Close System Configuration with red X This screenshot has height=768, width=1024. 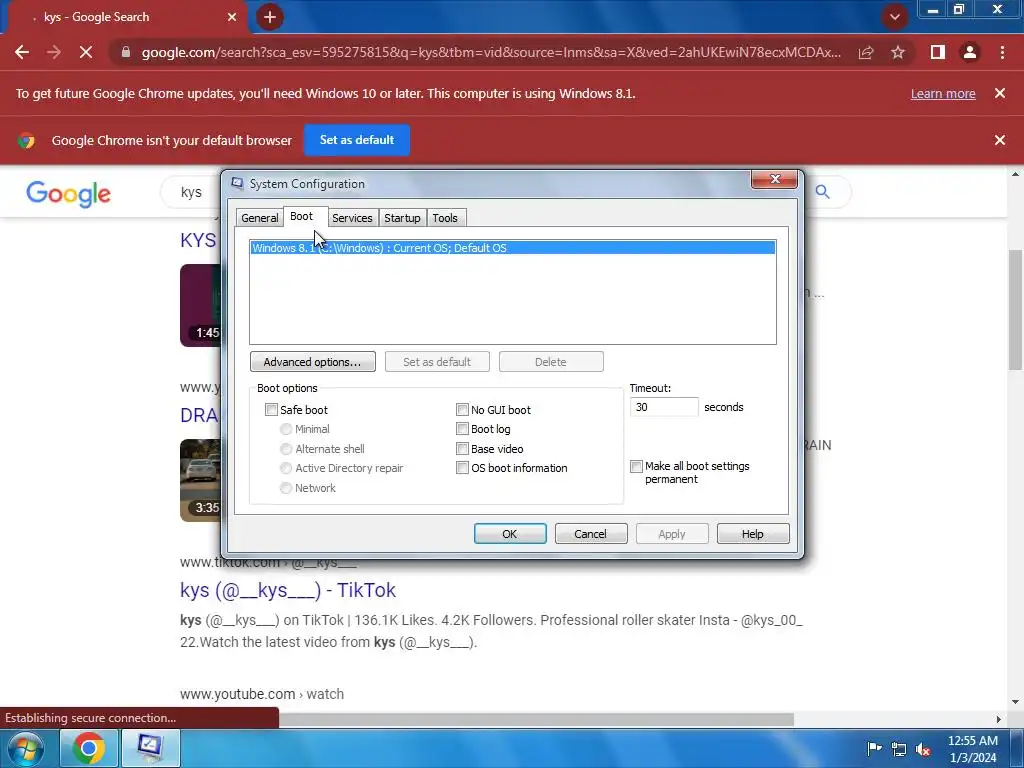(775, 179)
